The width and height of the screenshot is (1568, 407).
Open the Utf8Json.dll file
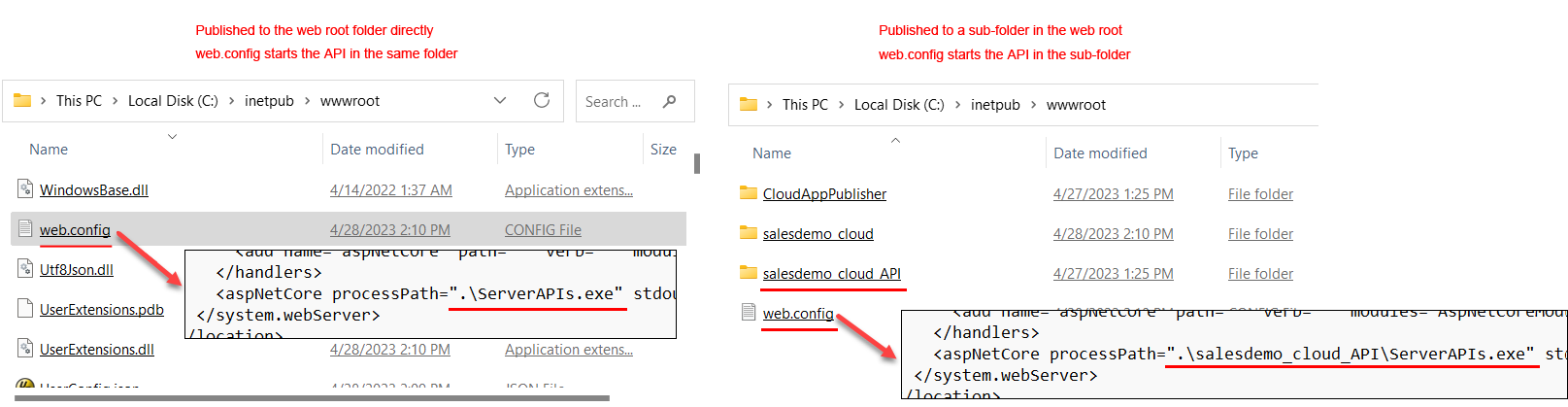pyautogui.click(x=77, y=270)
